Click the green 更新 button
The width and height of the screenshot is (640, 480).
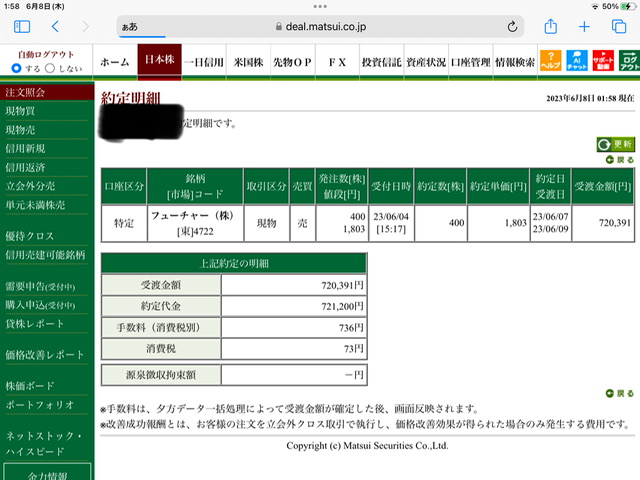coord(616,144)
